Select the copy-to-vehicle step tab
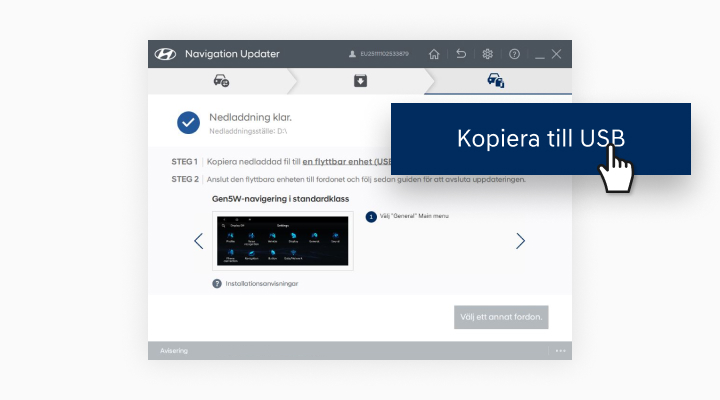This screenshot has height=400, width=720. tap(496, 81)
